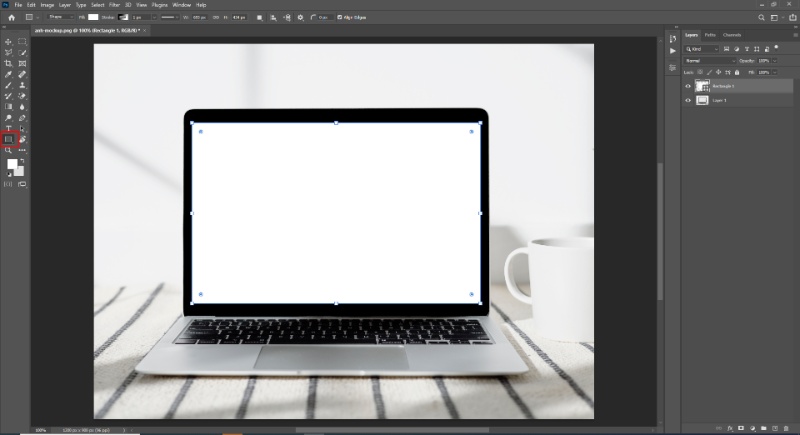Select the Eraser tool
Image resolution: width=800 pixels, height=435 pixels.
[22, 96]
